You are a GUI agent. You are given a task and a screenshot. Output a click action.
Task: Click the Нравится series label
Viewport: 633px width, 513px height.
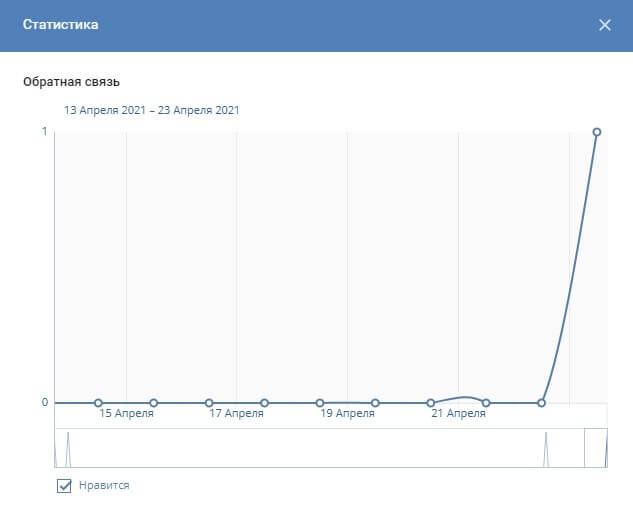pyautogui.click(x=113, y=486)
